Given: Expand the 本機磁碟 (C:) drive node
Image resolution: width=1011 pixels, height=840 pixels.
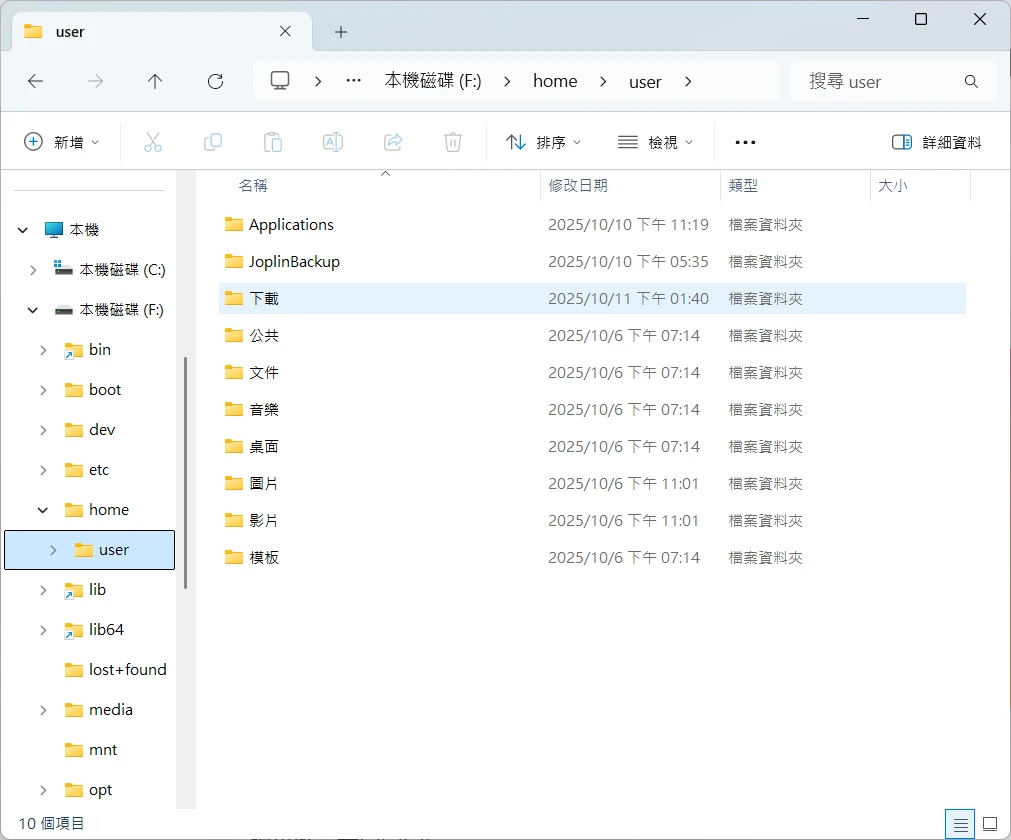Looking at the screenshot, I should (33, 270).
